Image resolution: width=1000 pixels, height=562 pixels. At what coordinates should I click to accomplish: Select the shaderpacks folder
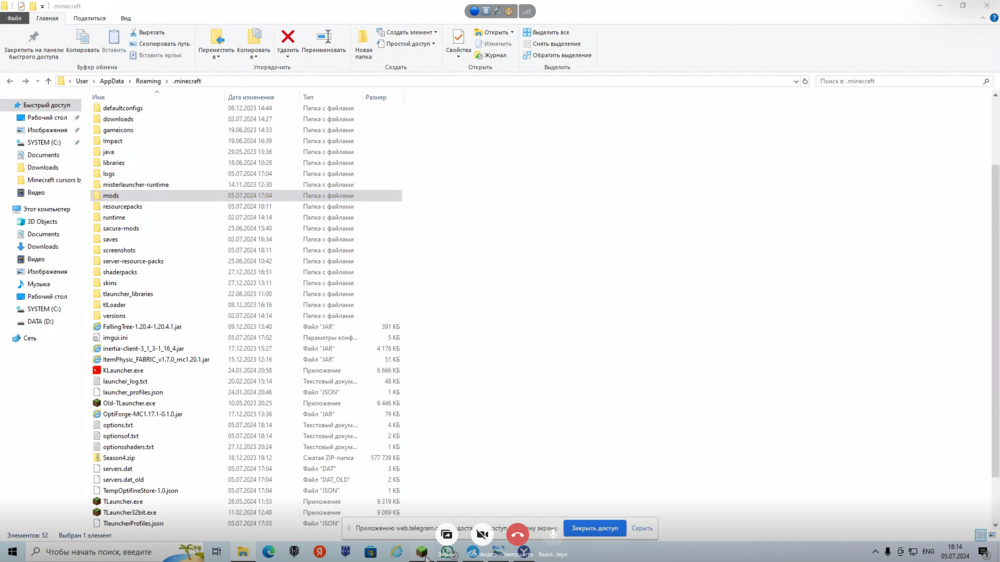[120, 272]
